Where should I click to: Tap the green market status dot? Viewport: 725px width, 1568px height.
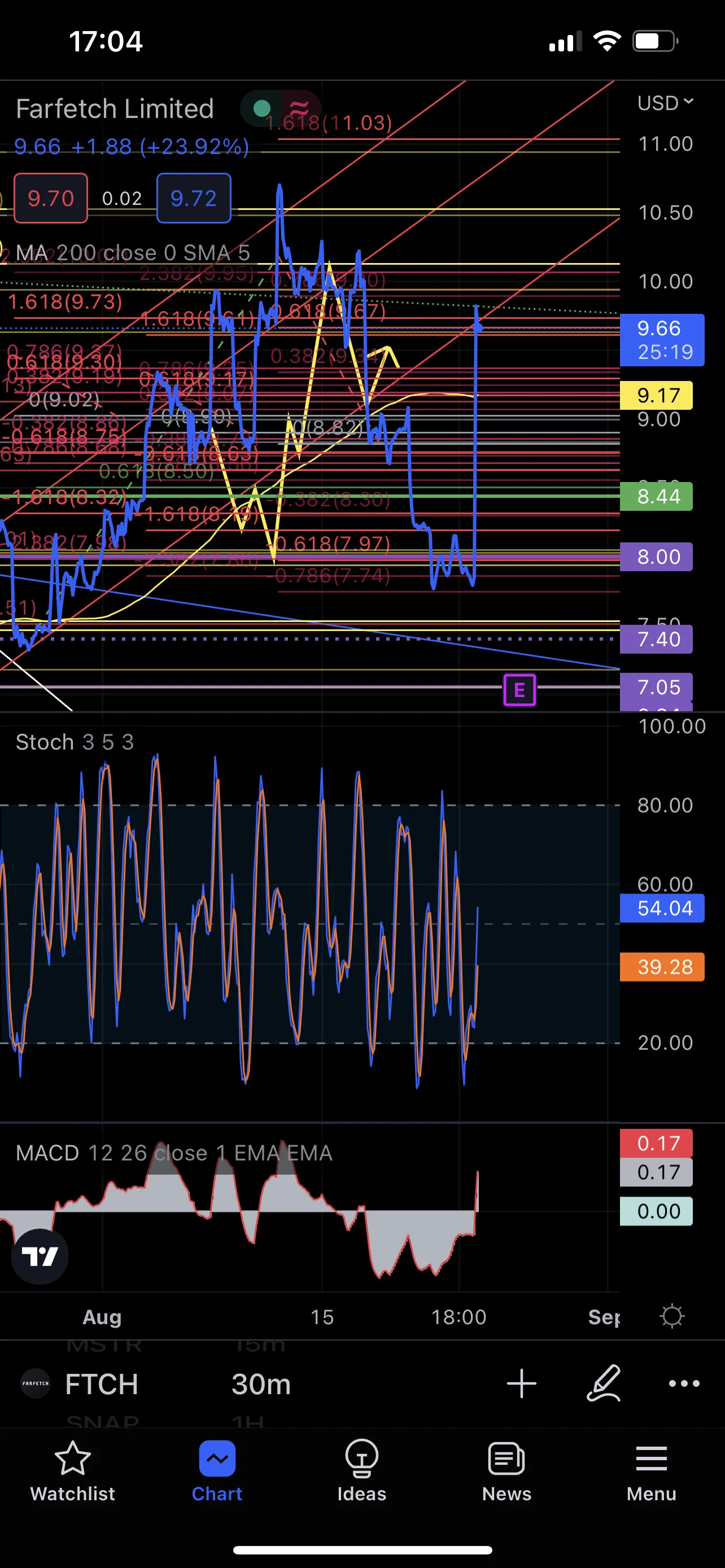[x=262, y=108]
